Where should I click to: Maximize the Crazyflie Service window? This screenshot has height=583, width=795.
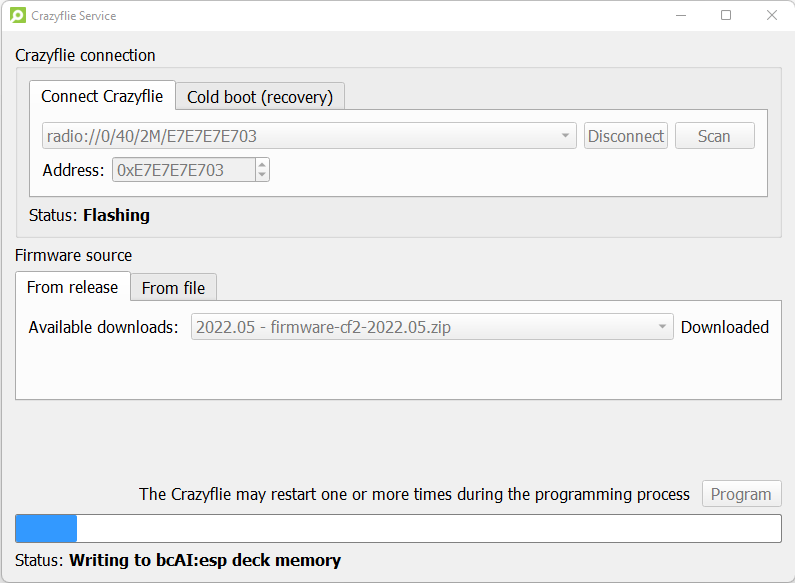click(726, 15)
